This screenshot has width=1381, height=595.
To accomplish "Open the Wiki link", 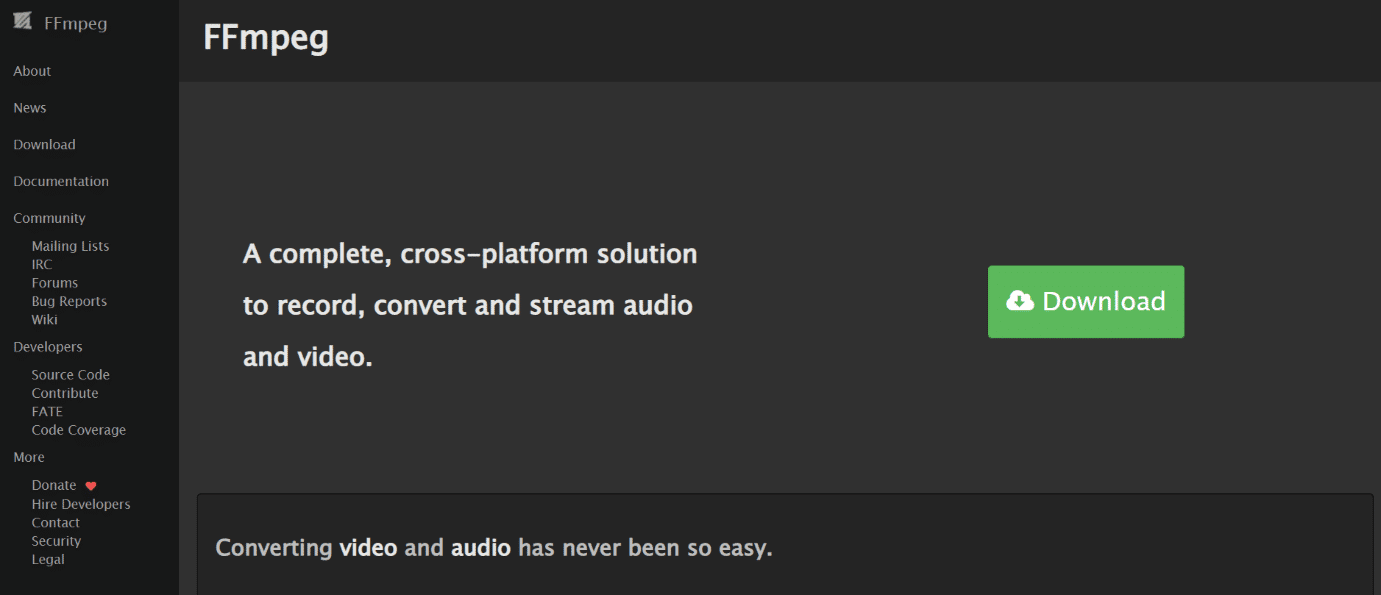I will click(x=45, y=320).
